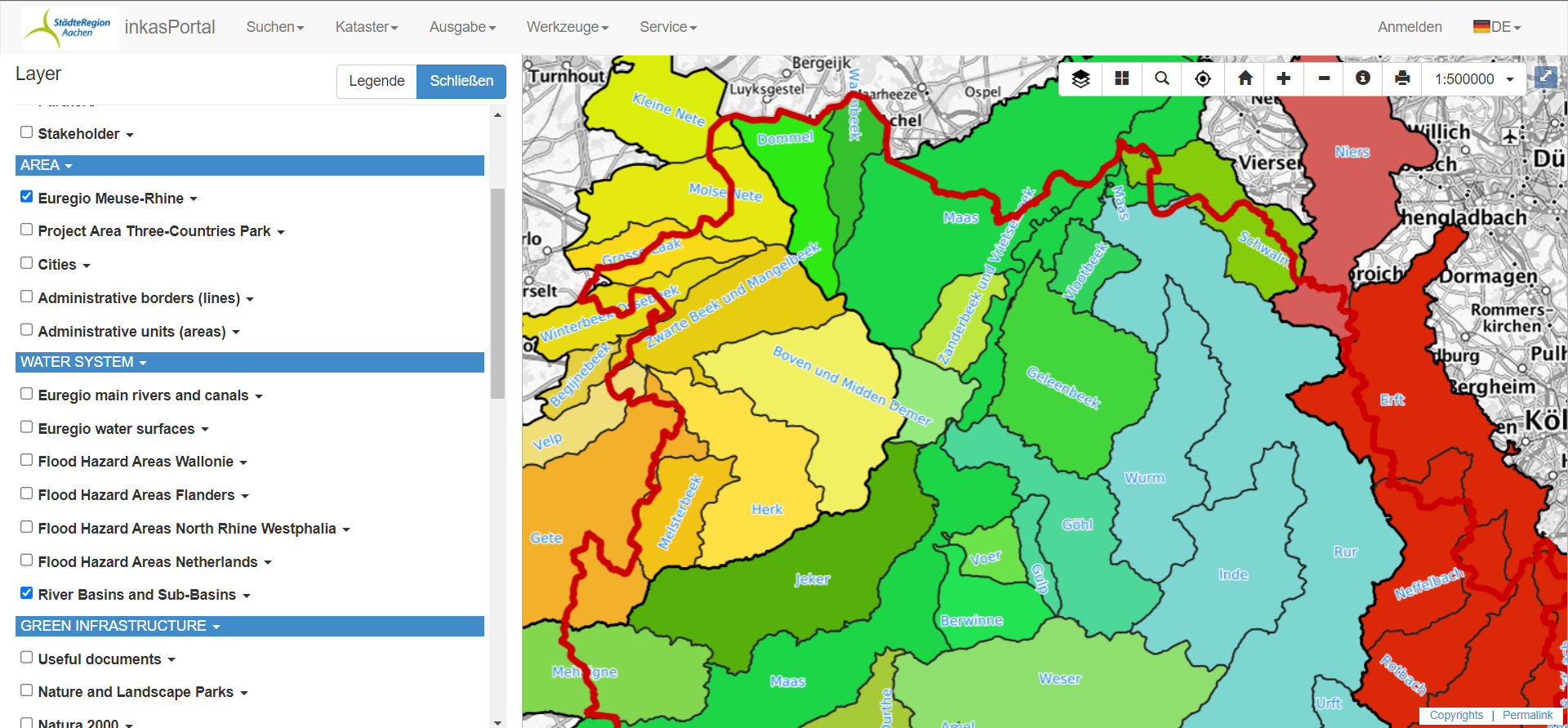Open the grid basemap selector icon
Image resolution: width=1568 pixels, height=728 pixels.
coord(1121,78)
